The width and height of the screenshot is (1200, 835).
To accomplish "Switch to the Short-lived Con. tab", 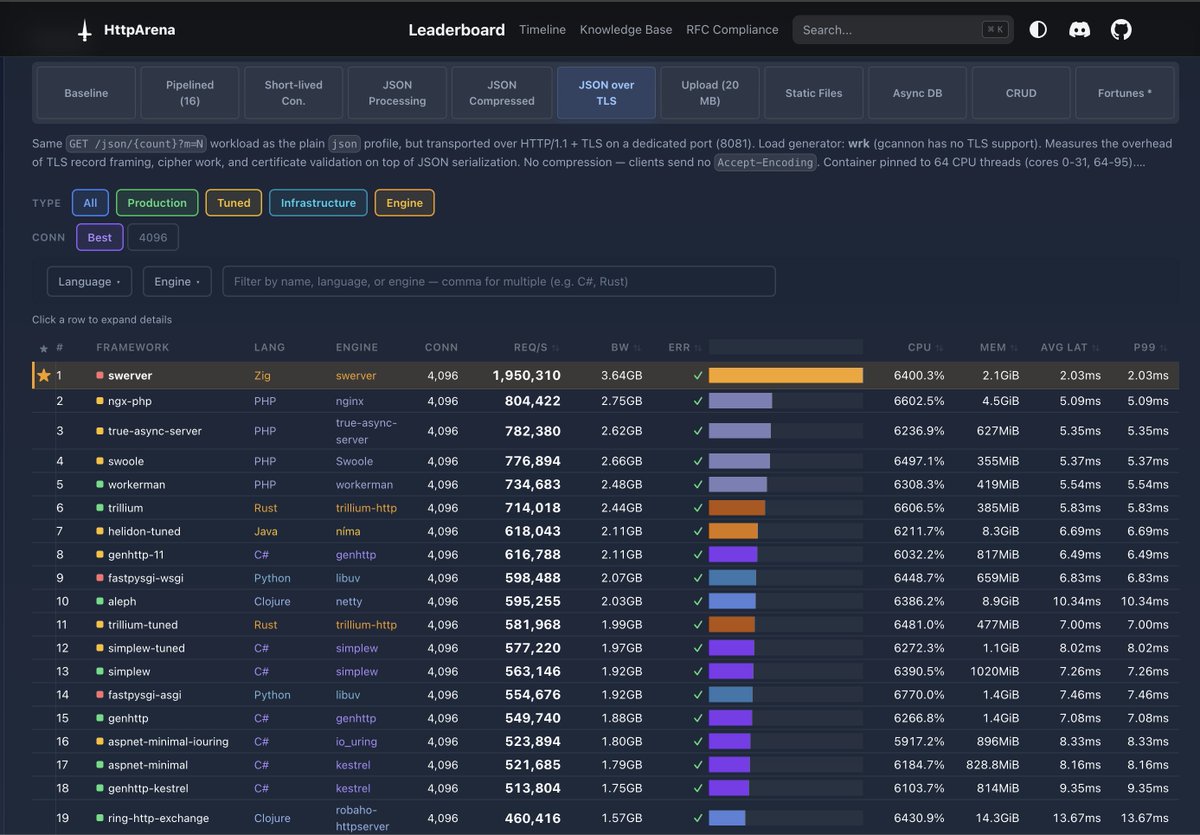I will pyautogui.click(x=293, y=93).
